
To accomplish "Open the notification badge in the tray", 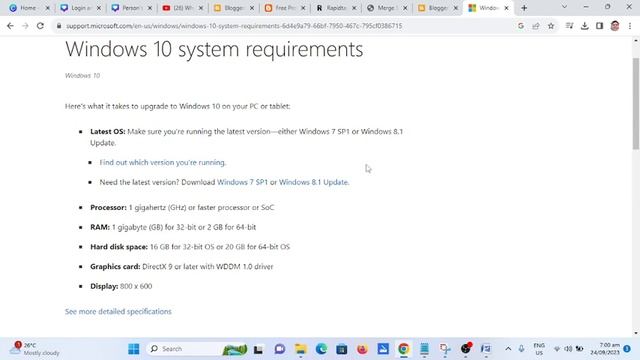I will click(x=627, y=349).
